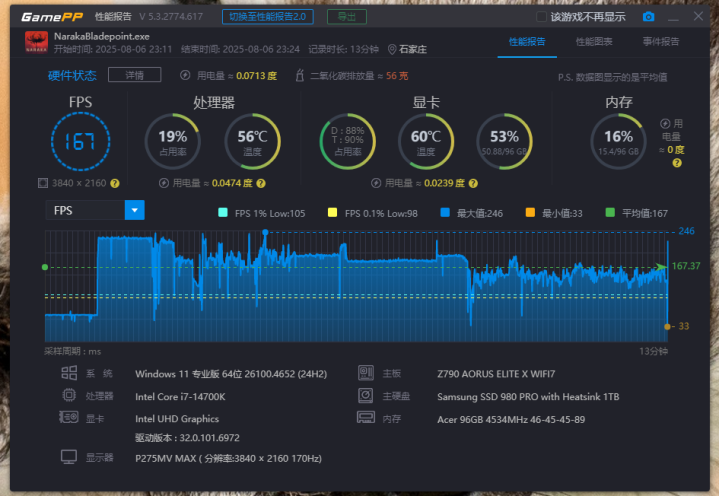Click the processor chip icon in info list

(69, 395)
